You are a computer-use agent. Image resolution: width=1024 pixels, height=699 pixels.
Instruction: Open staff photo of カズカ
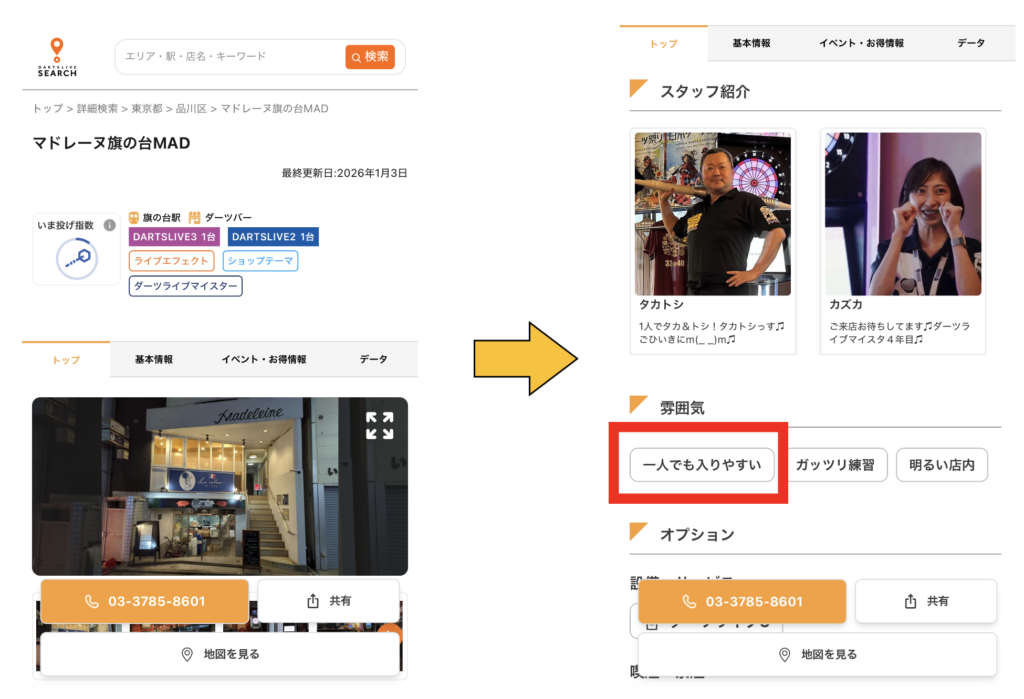click(902, 212)
